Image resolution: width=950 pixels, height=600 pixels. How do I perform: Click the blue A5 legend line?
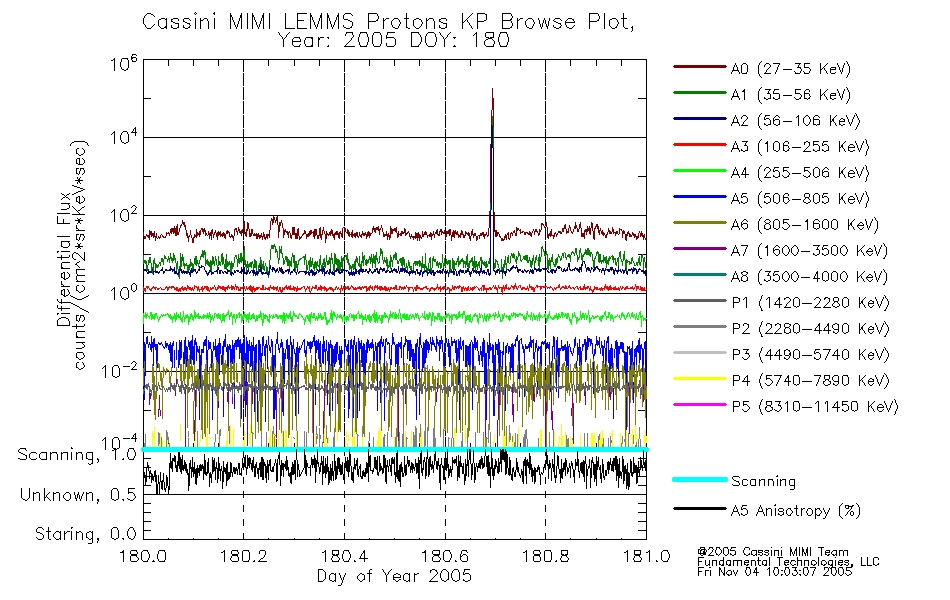700,197
